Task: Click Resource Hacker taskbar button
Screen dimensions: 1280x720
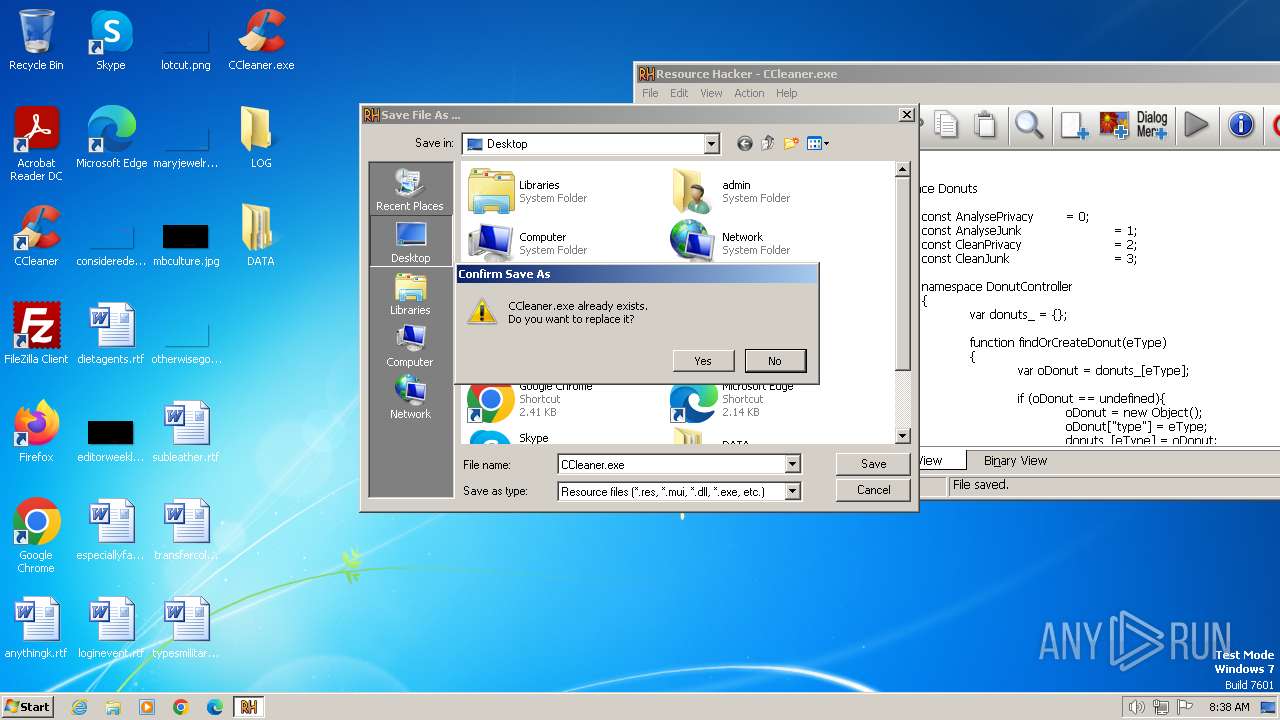Action: pos(249,707)
